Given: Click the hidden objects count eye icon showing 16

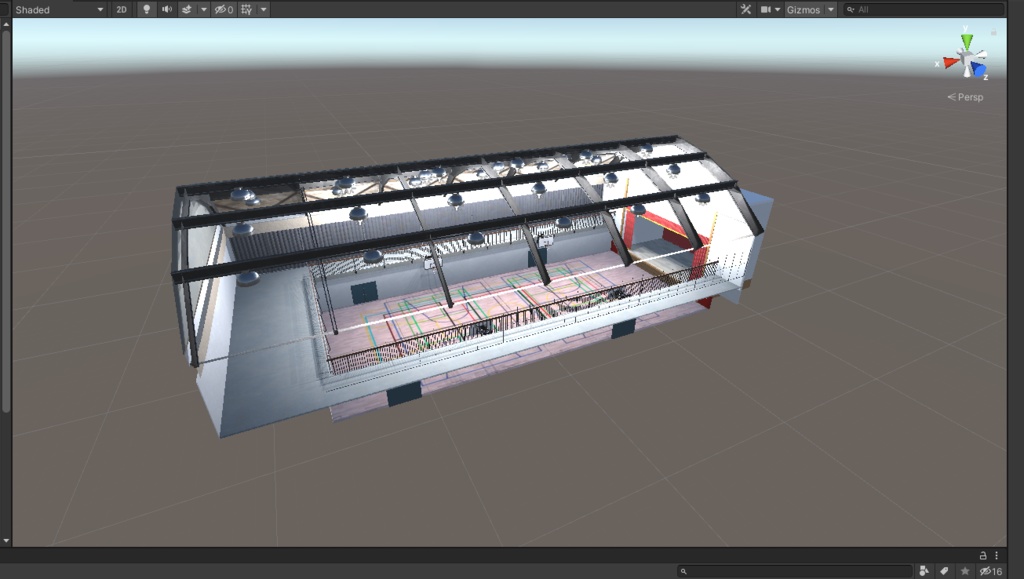Looking at the screenshot, I should [x=985, y=570].
